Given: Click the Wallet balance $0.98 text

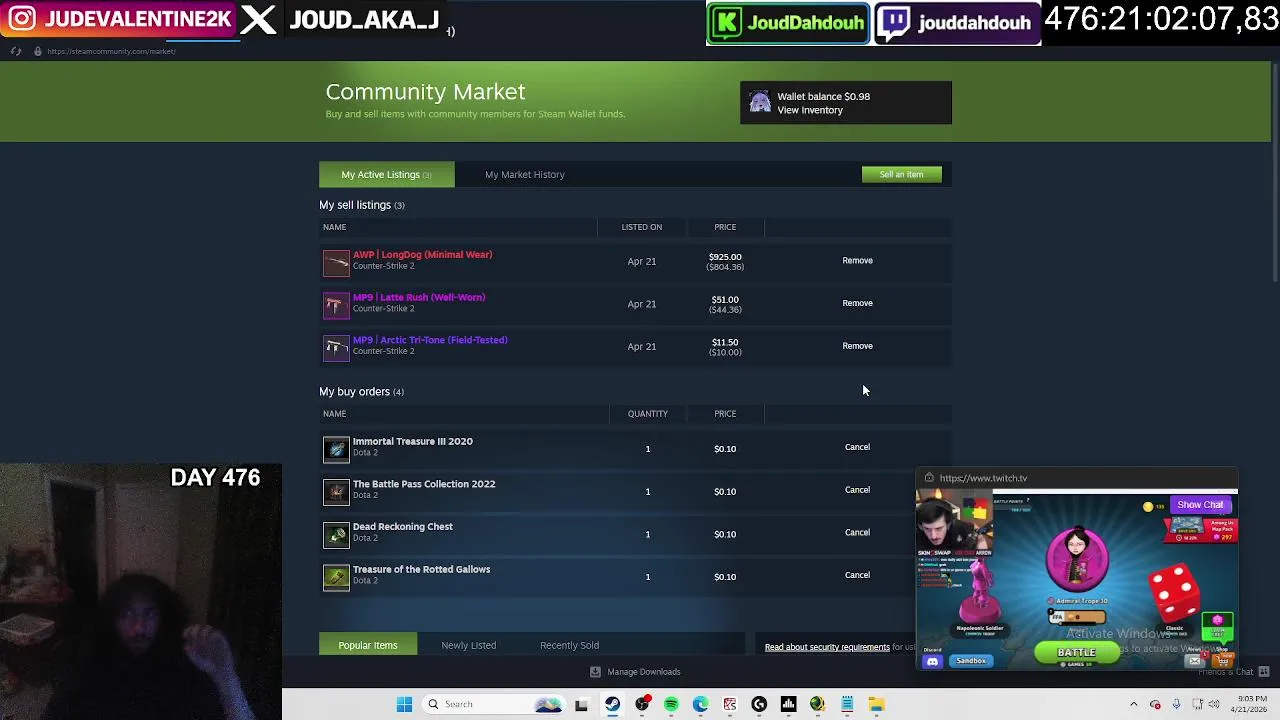Looking at the screenshot, I should (823, 97).
